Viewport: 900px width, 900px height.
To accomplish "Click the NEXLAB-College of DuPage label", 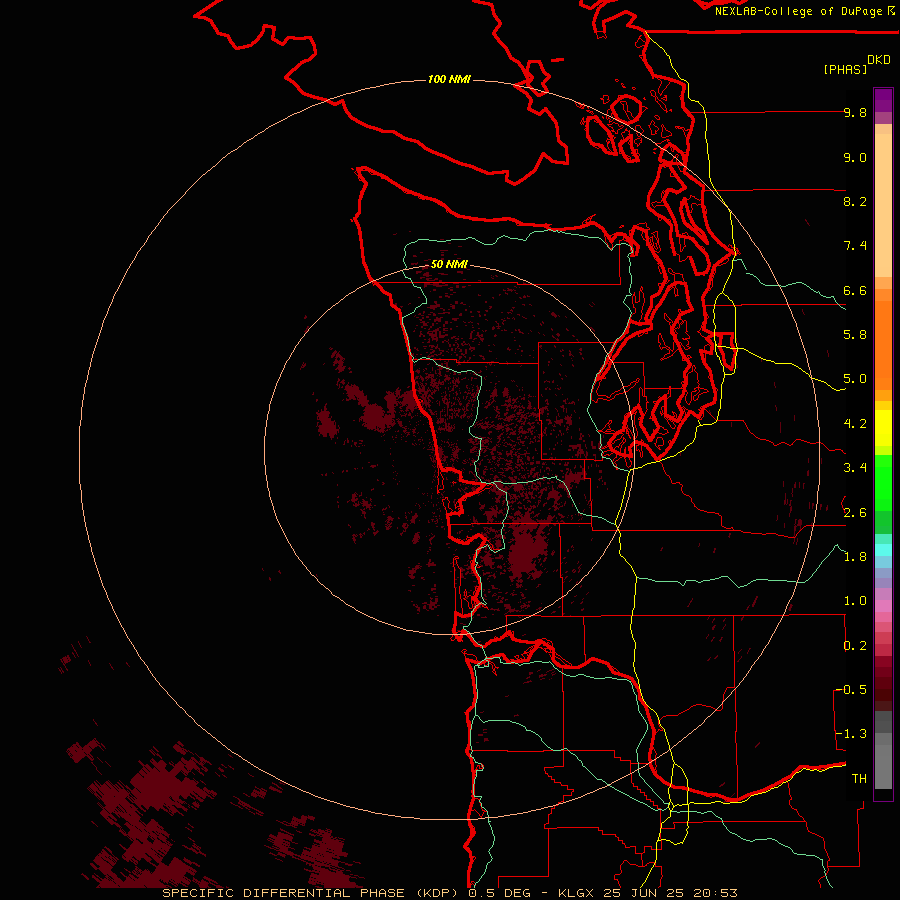I will point(798,11).
